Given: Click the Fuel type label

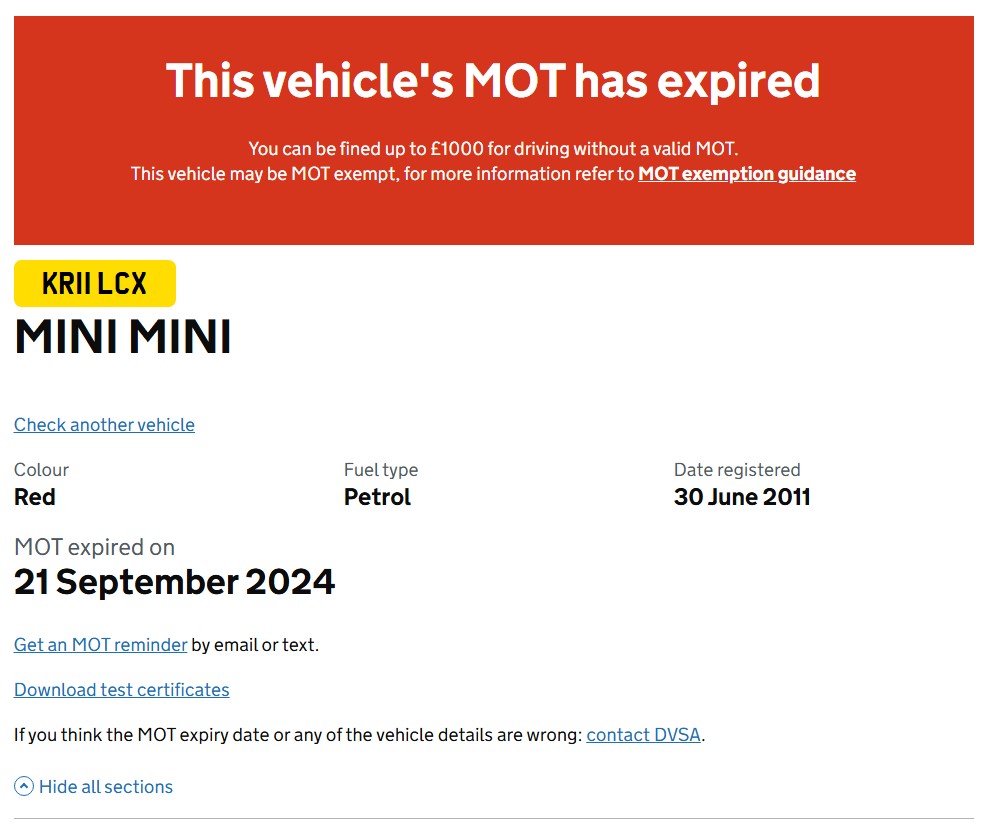Looking at the screenshot, I should [x=381, y=470].
